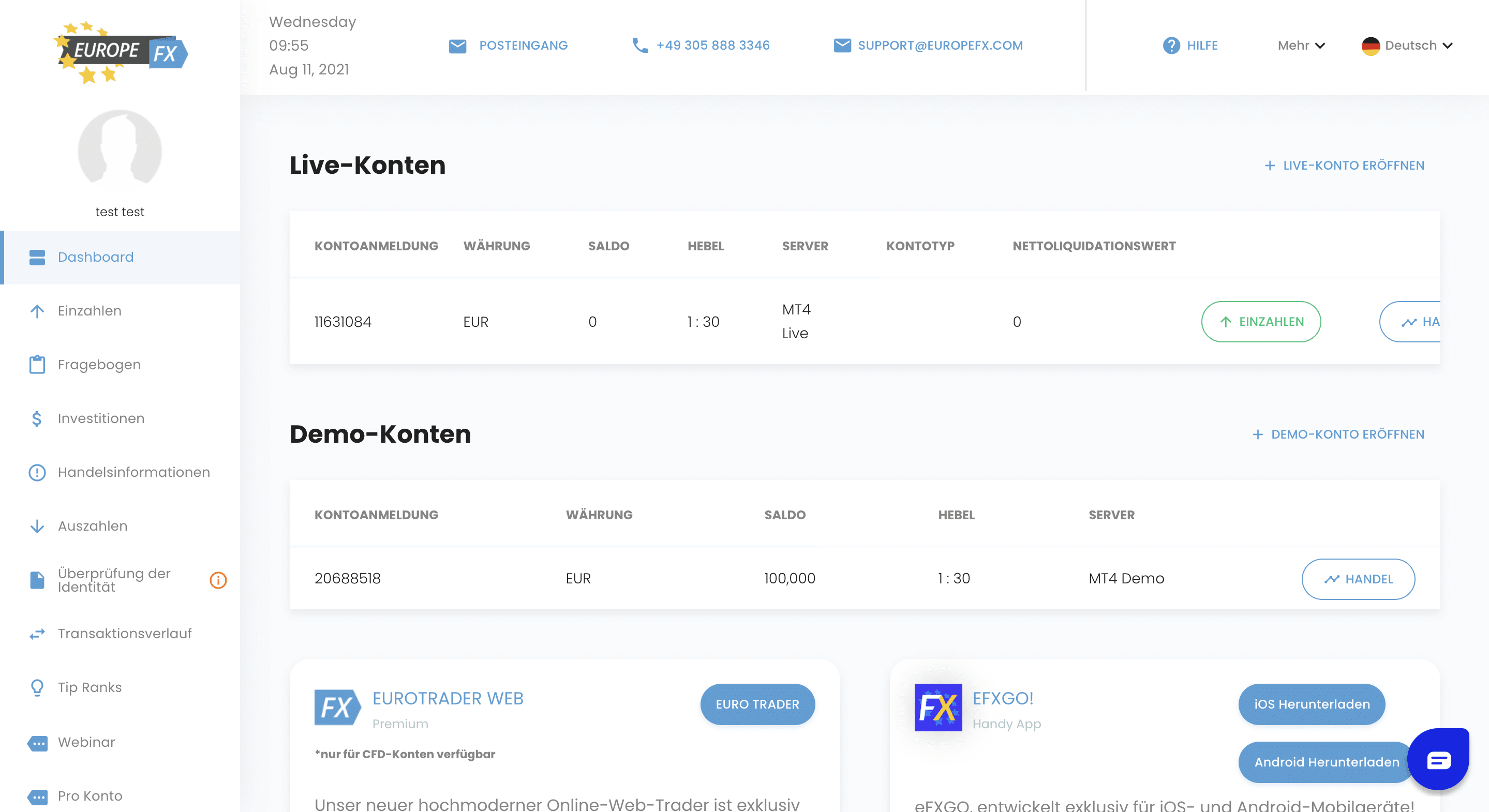
Task: Click the EFXGO app logo
Action: click(938, 708)
